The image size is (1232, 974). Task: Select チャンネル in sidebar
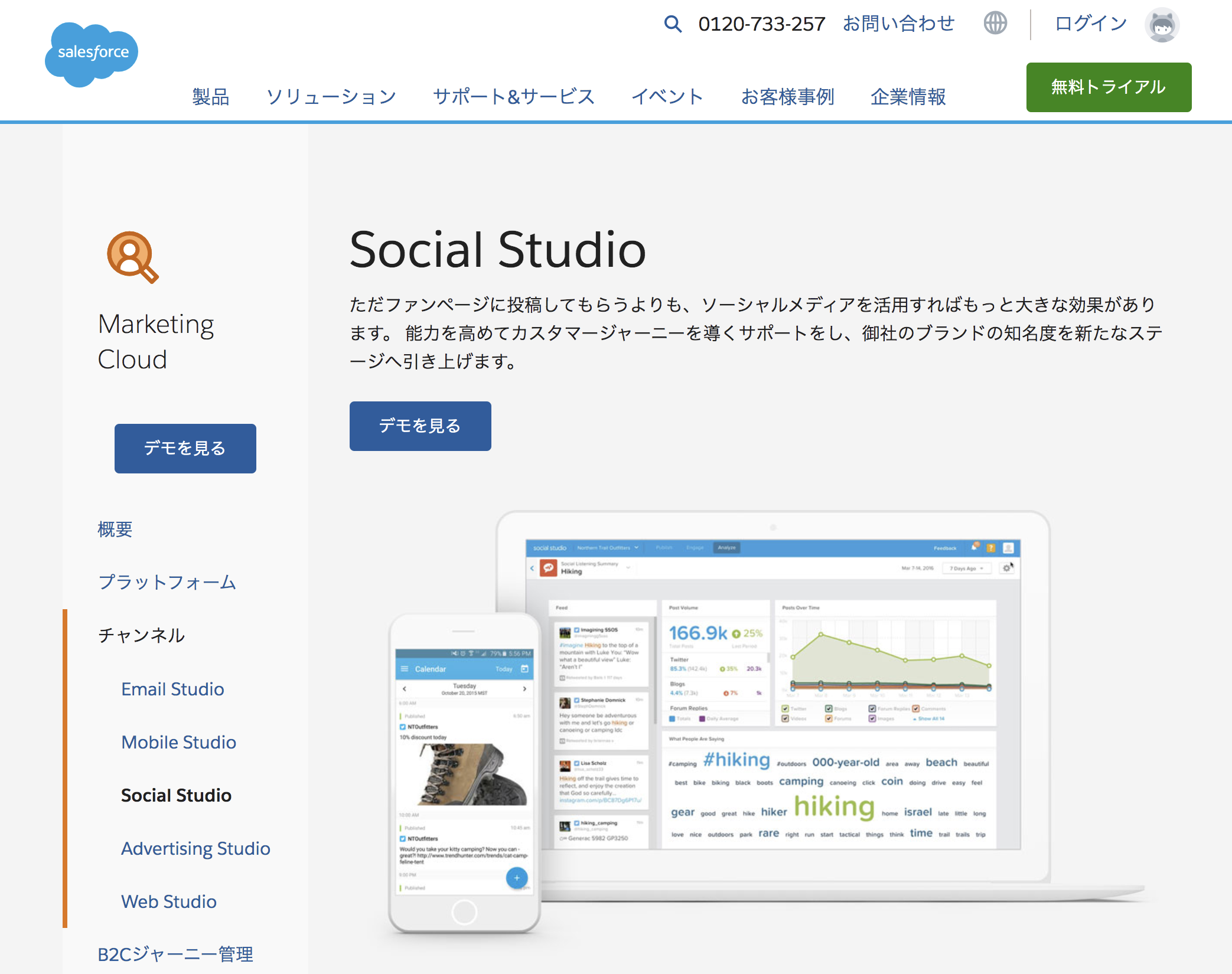142,635
